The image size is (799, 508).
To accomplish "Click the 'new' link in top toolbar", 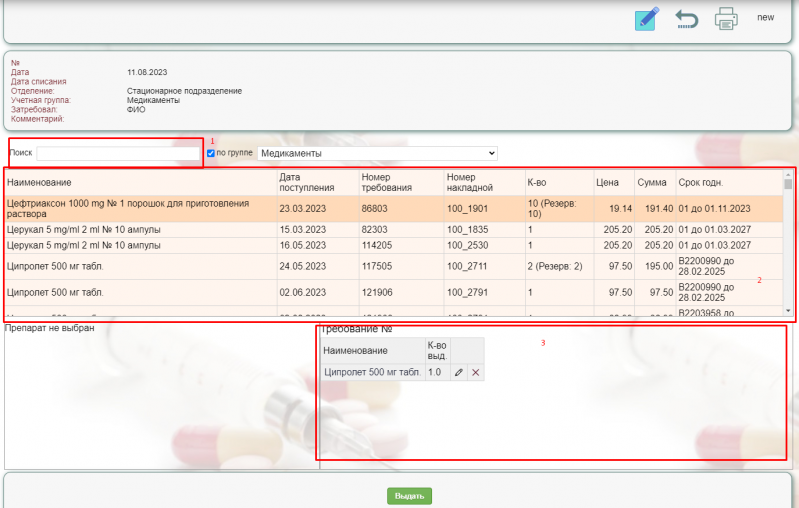I will pyautogui.click(x=765, y=18).
